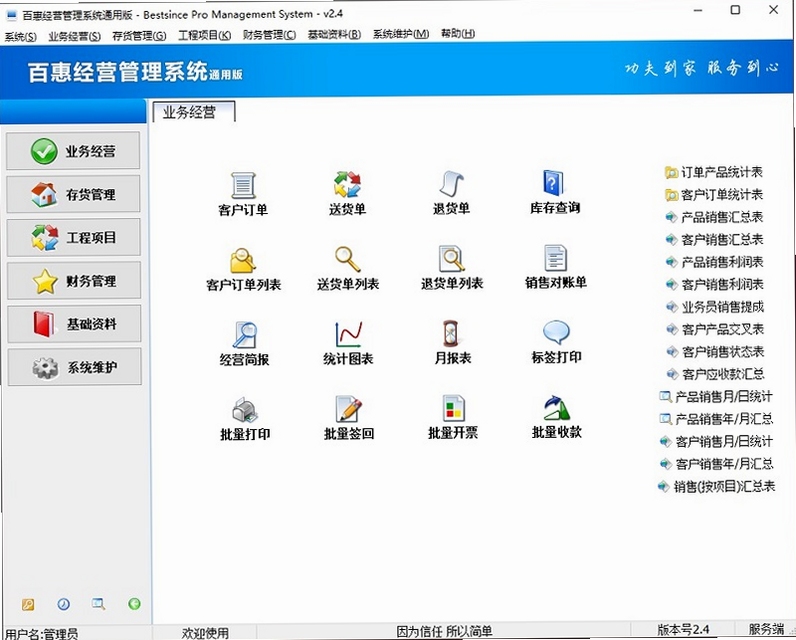The width and height of the screenshot is (796, 640).
Task: Open 客户销售月/日统计 report link
Action: (716, 442)
